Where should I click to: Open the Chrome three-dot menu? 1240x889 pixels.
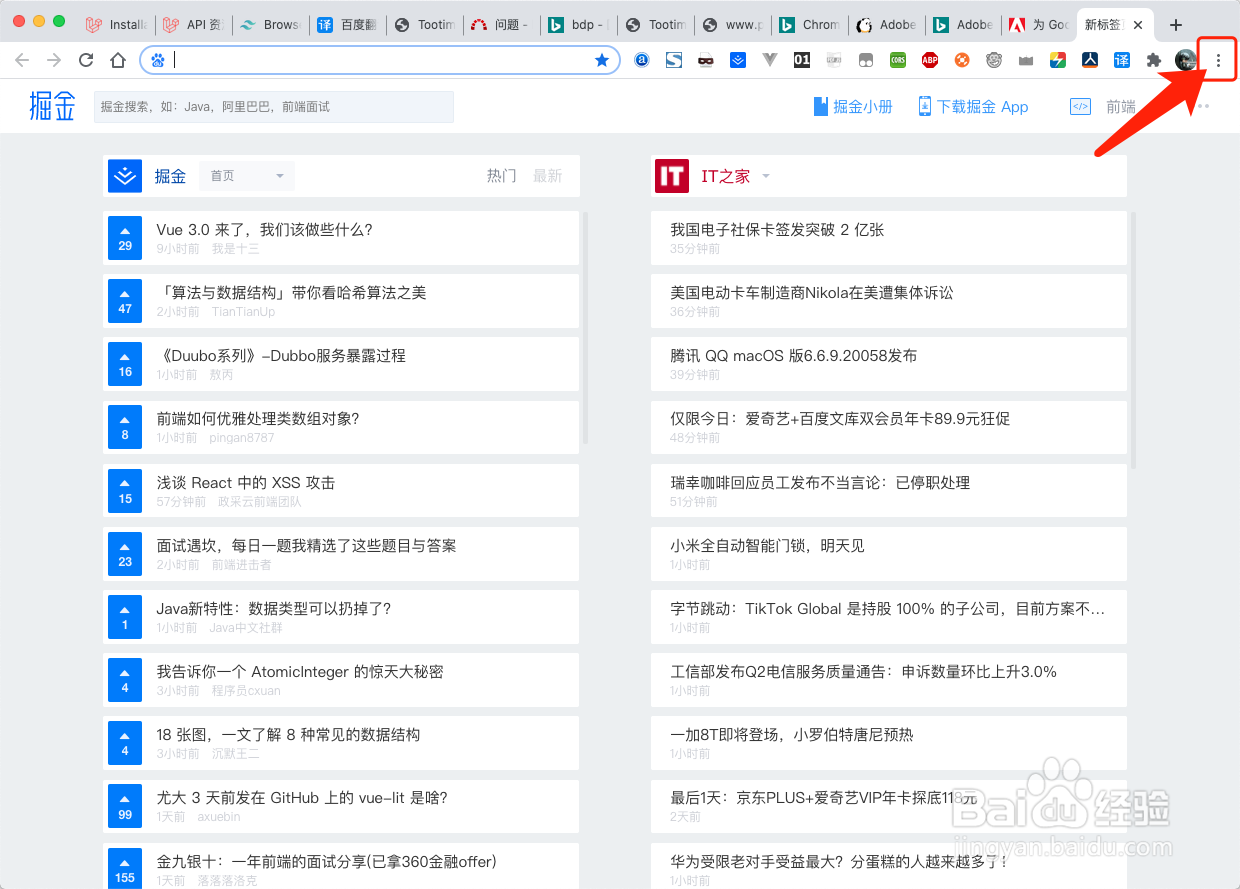point(1218,60)
